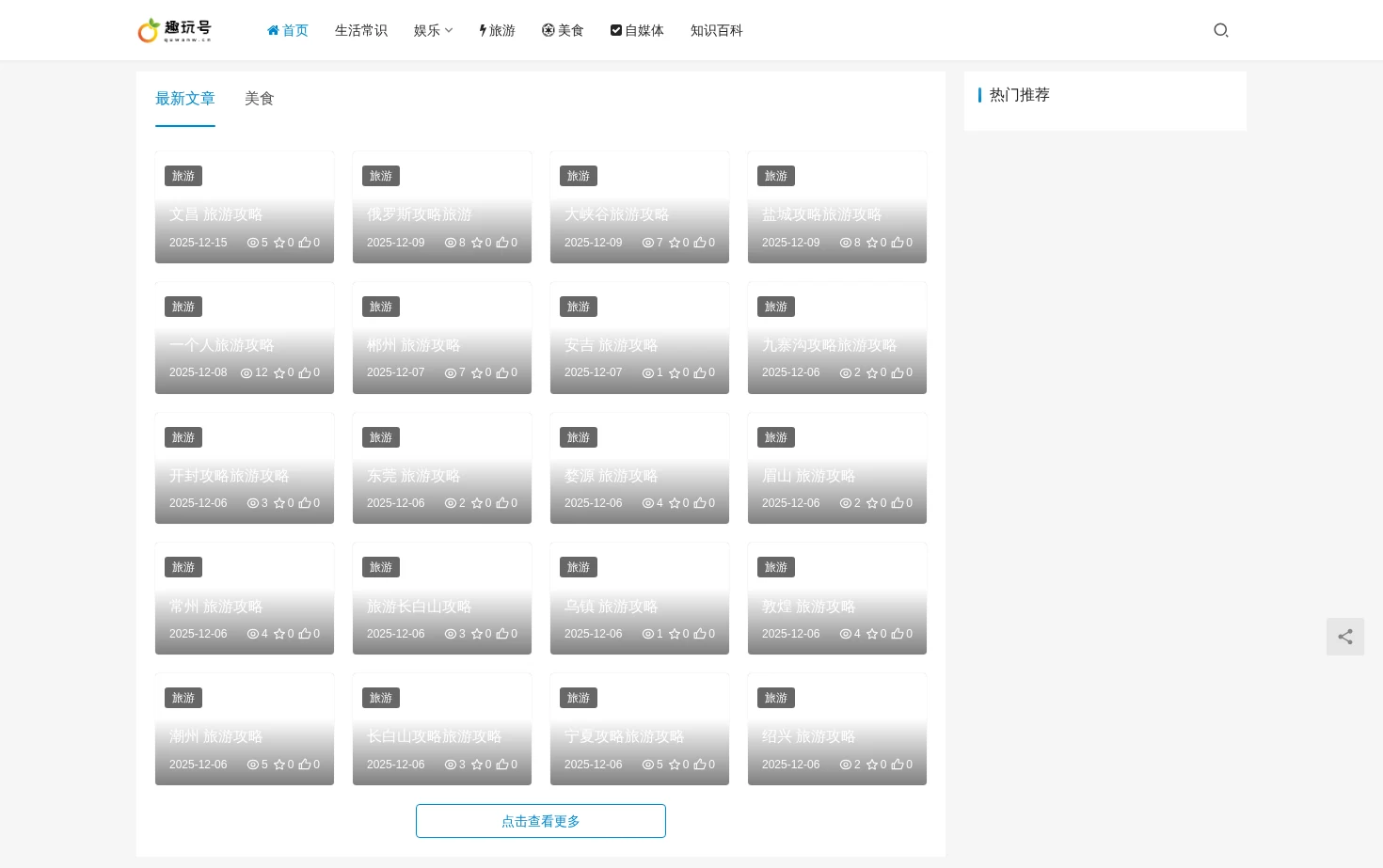Open article 安吉 旅游攻略
The width and height of the screenshot is (1383, 868).
pyautogui.click(x=611, y=346)
